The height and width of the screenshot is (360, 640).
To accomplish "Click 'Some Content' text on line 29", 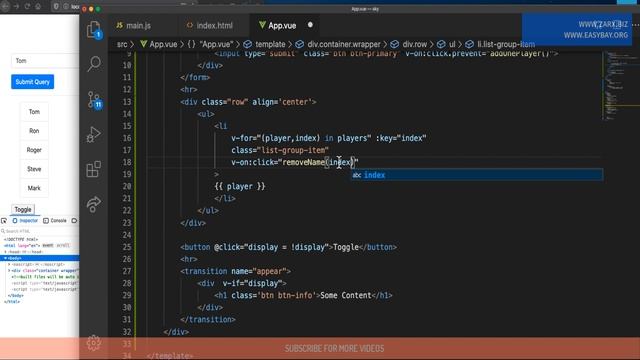I will point(346,295).
